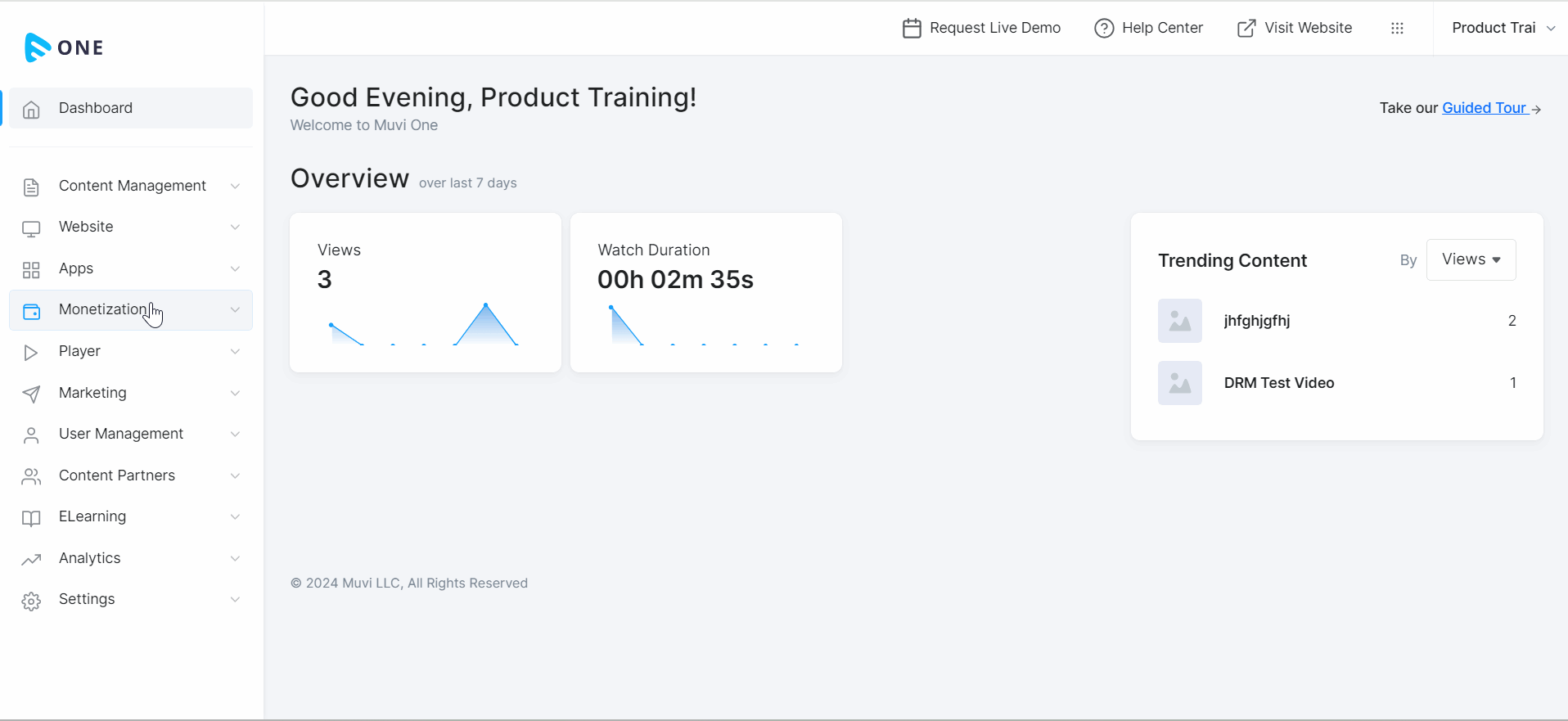Open the apps grid icon
The width and height of the screenshot is (1568, 721).
1397,28
